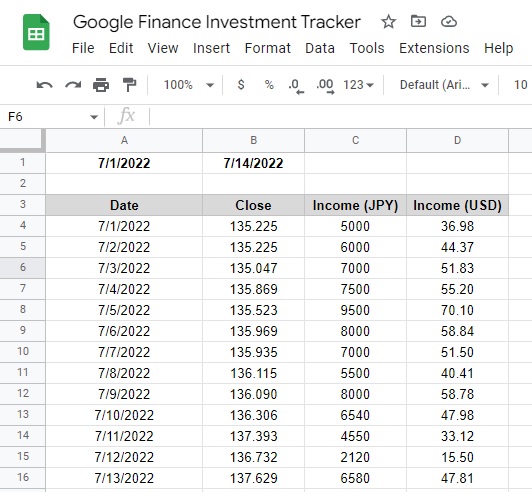Open the Google Sheets home icon
Screen dimensions: 532x492
tap(36, 32)
